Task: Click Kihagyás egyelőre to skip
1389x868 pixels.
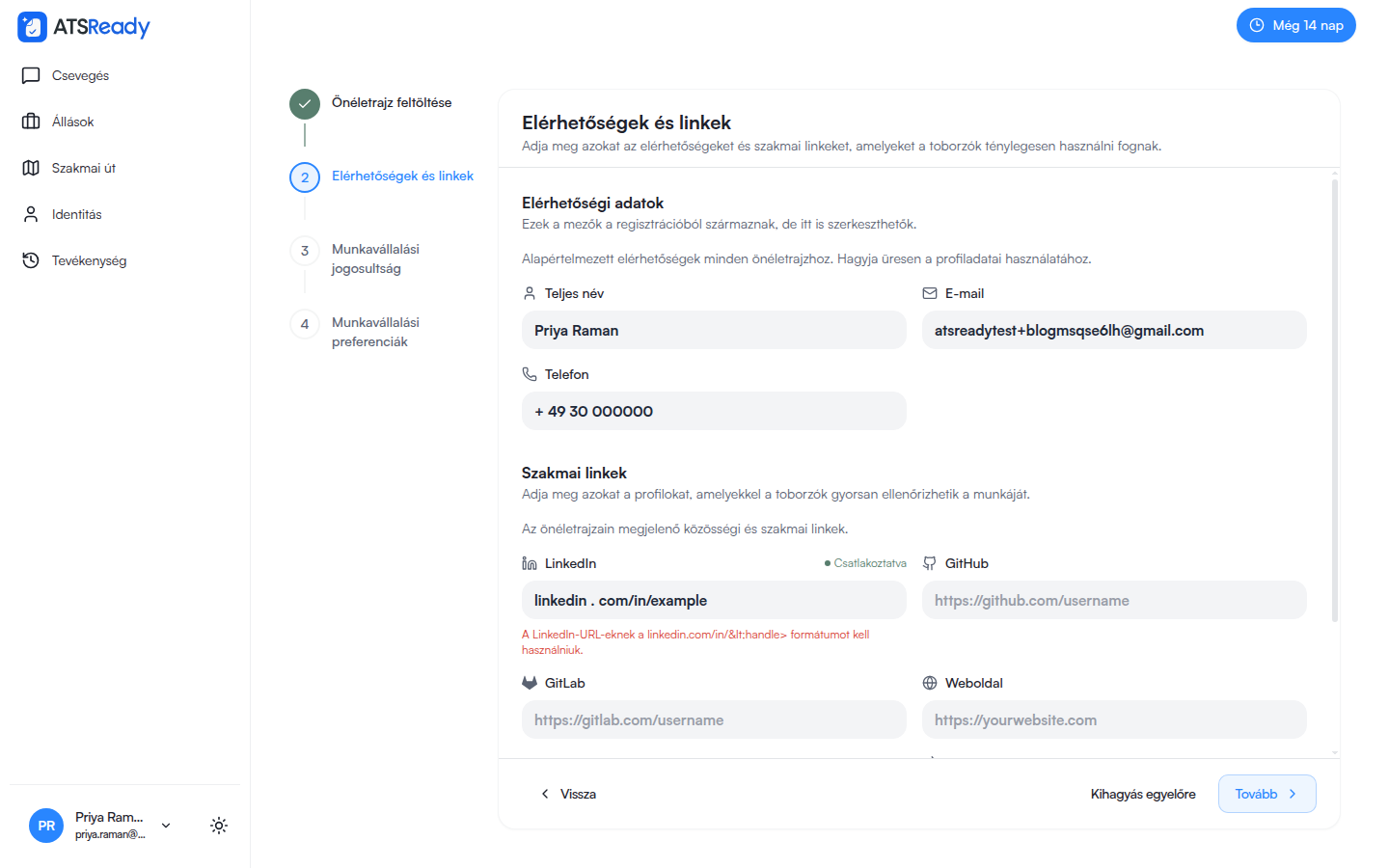Action: (x=1143, y=794)
